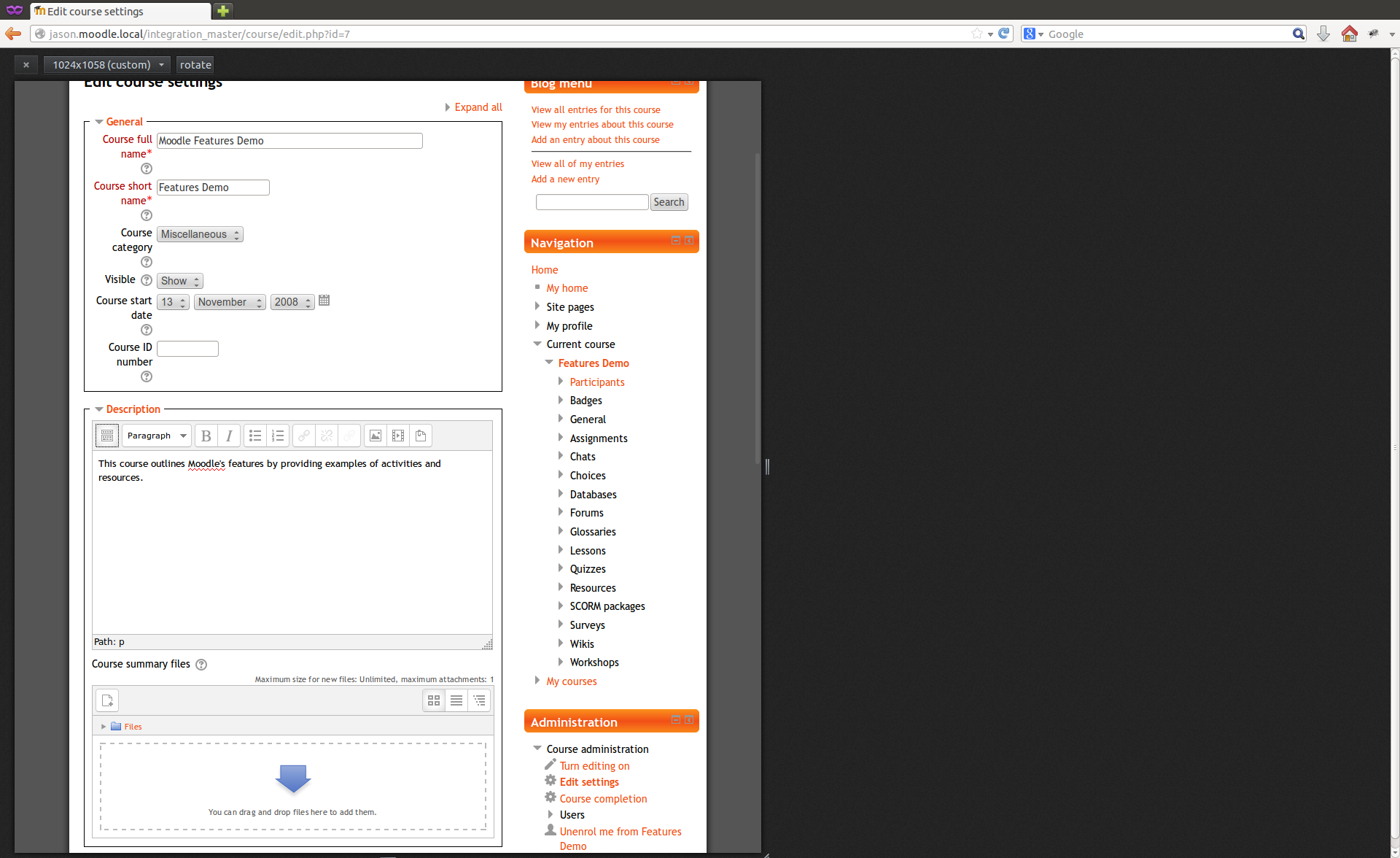Click Home in Navigation block
1400x858 pixels.
(x=545, y=270)
